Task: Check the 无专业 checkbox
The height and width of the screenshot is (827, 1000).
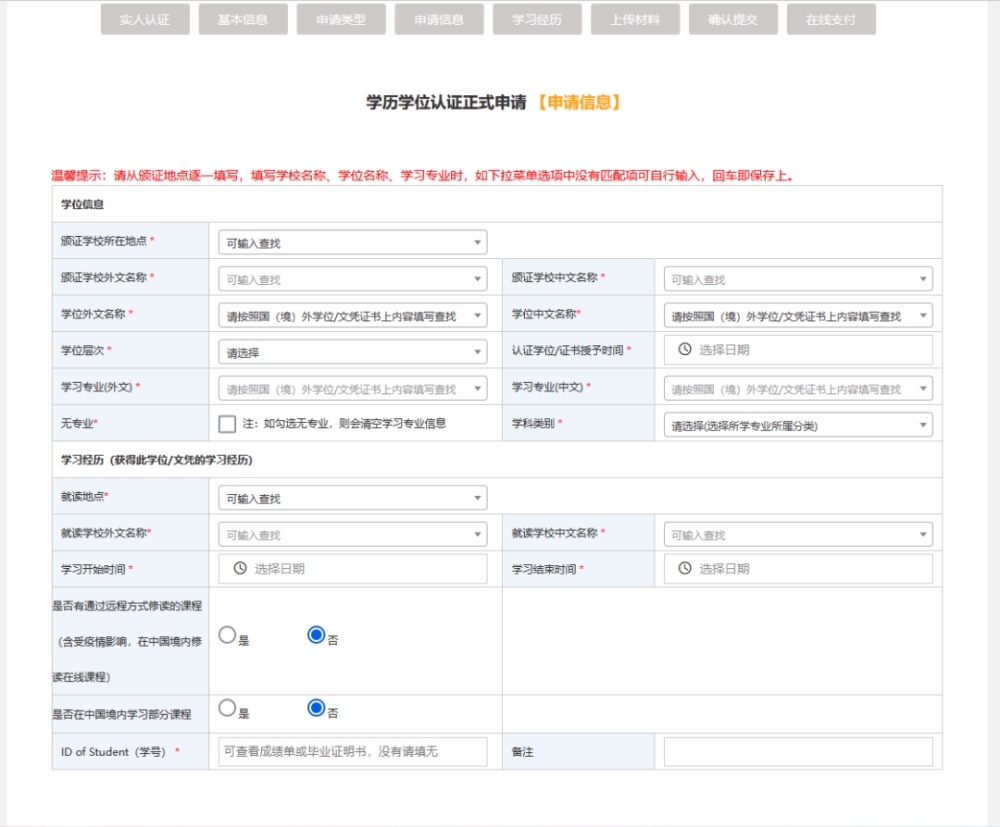Action: [x=227, y=424]
